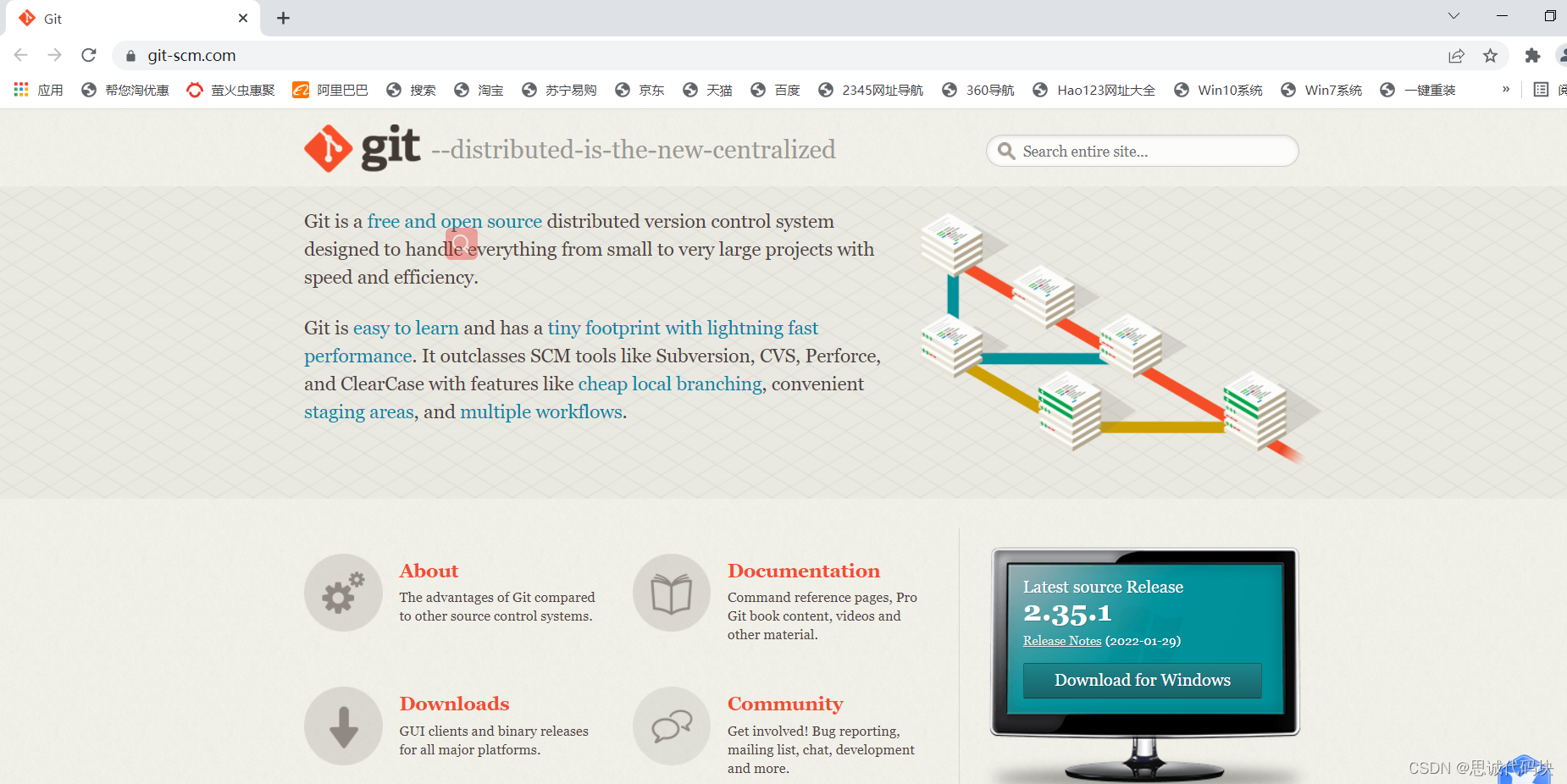Viewport: 1567px width, 784px height.
Task: Follow the 'easy to learn' link
Action: [406, 328]
